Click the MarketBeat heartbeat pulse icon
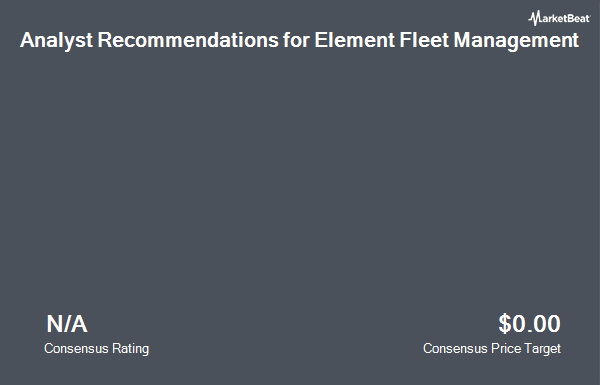The height and width of the screenshot is (385, 600). coord(534,18)
